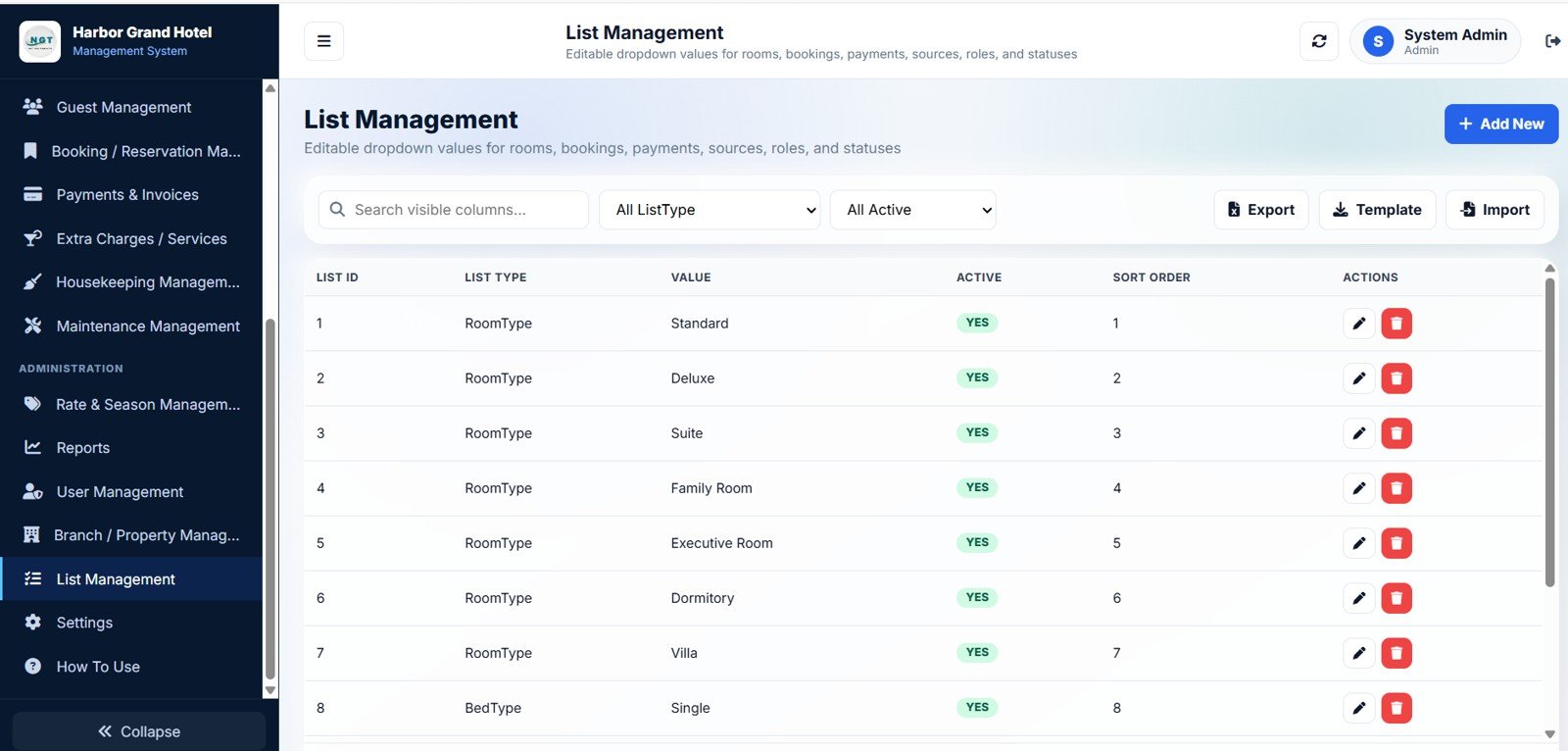The width and height of the screenshot is (1568, 751).
Task: Open the System Admin profile
Action: pyautogui.click(x=1436, y=41)
